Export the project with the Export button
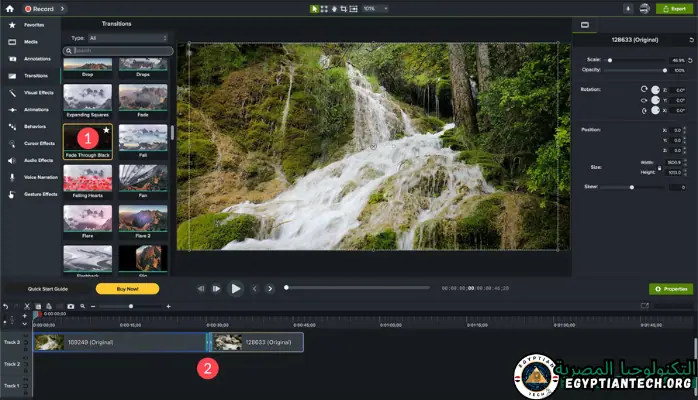The image size is (698, 400). click(674, 8)
